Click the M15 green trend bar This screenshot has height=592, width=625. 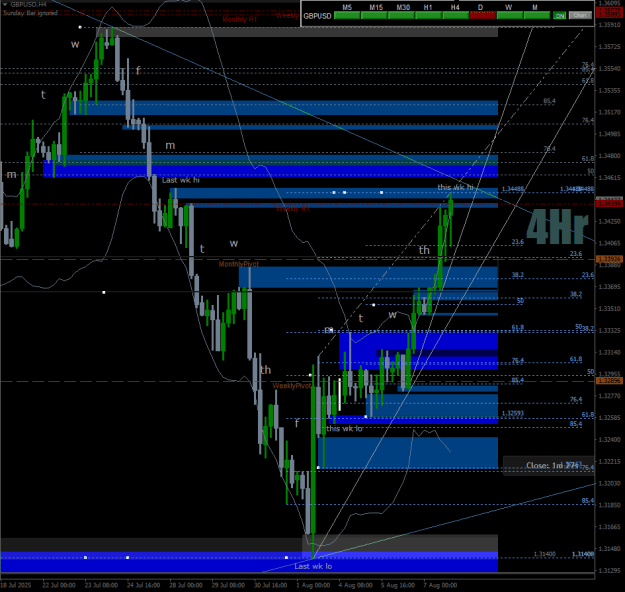coord(374,16)
